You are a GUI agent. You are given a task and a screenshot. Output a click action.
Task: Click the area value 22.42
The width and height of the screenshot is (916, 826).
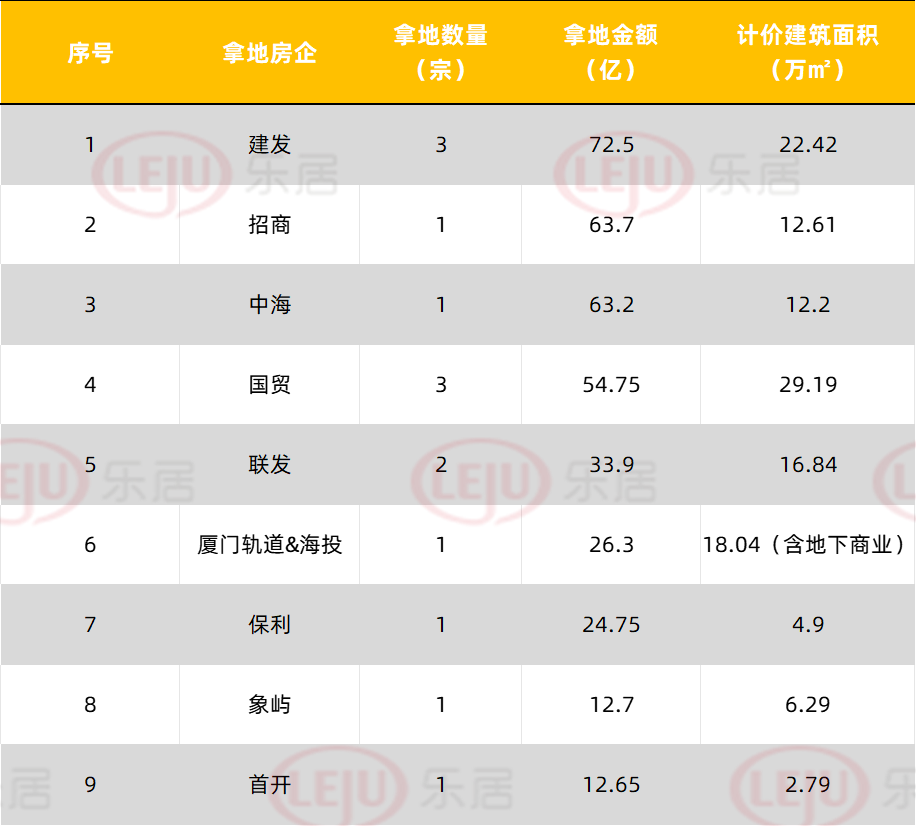pyautogui.click(x=808, y=144)
